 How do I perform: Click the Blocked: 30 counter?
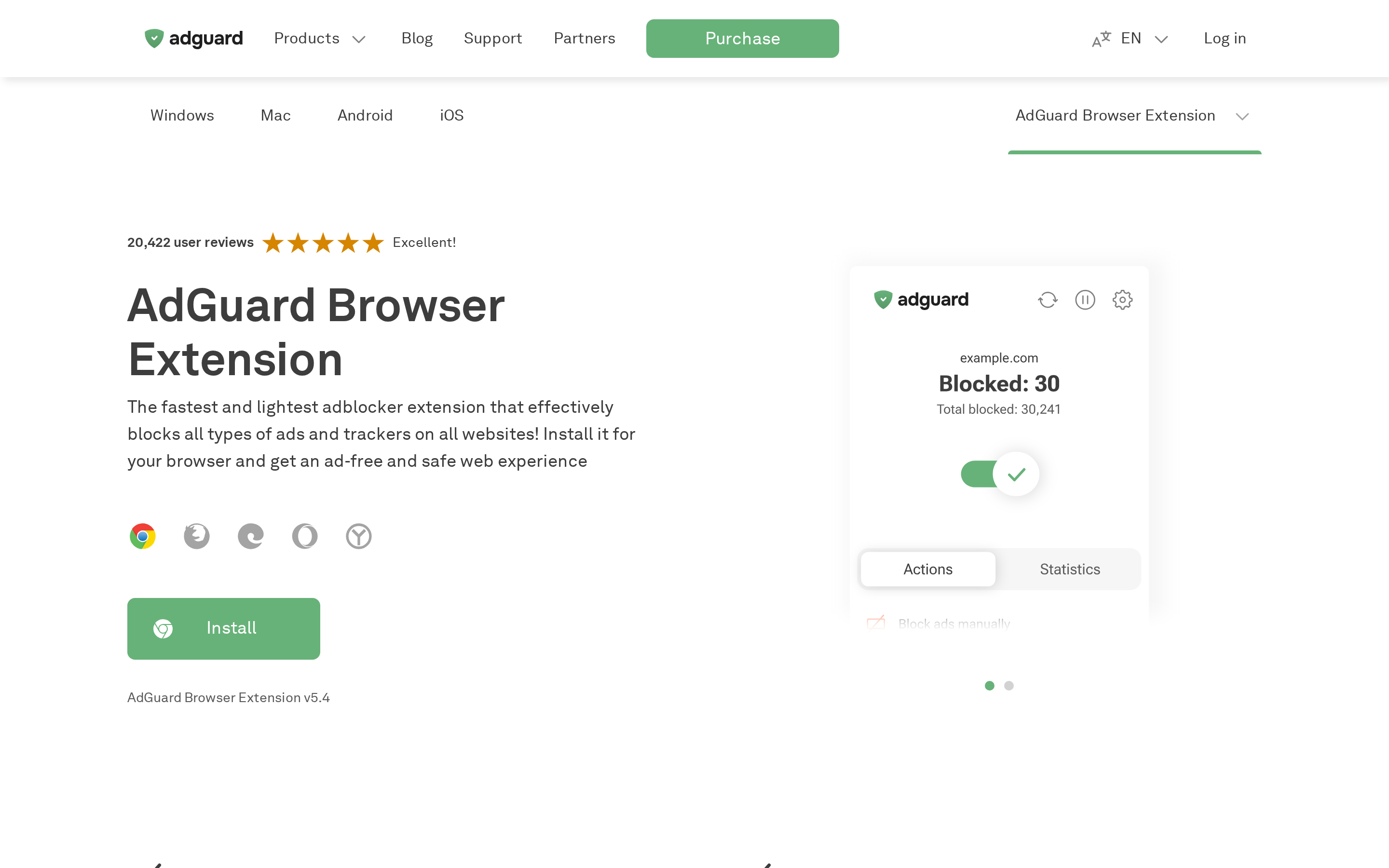(999, 383)
